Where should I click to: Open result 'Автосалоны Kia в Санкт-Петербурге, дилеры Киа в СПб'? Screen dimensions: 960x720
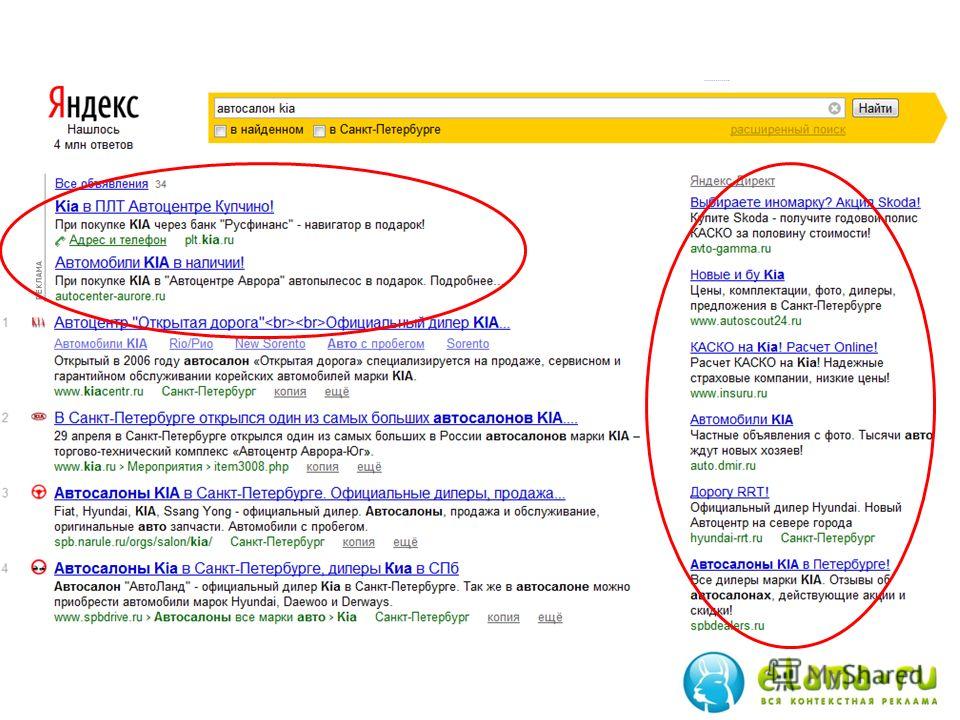tap(256, 568)
